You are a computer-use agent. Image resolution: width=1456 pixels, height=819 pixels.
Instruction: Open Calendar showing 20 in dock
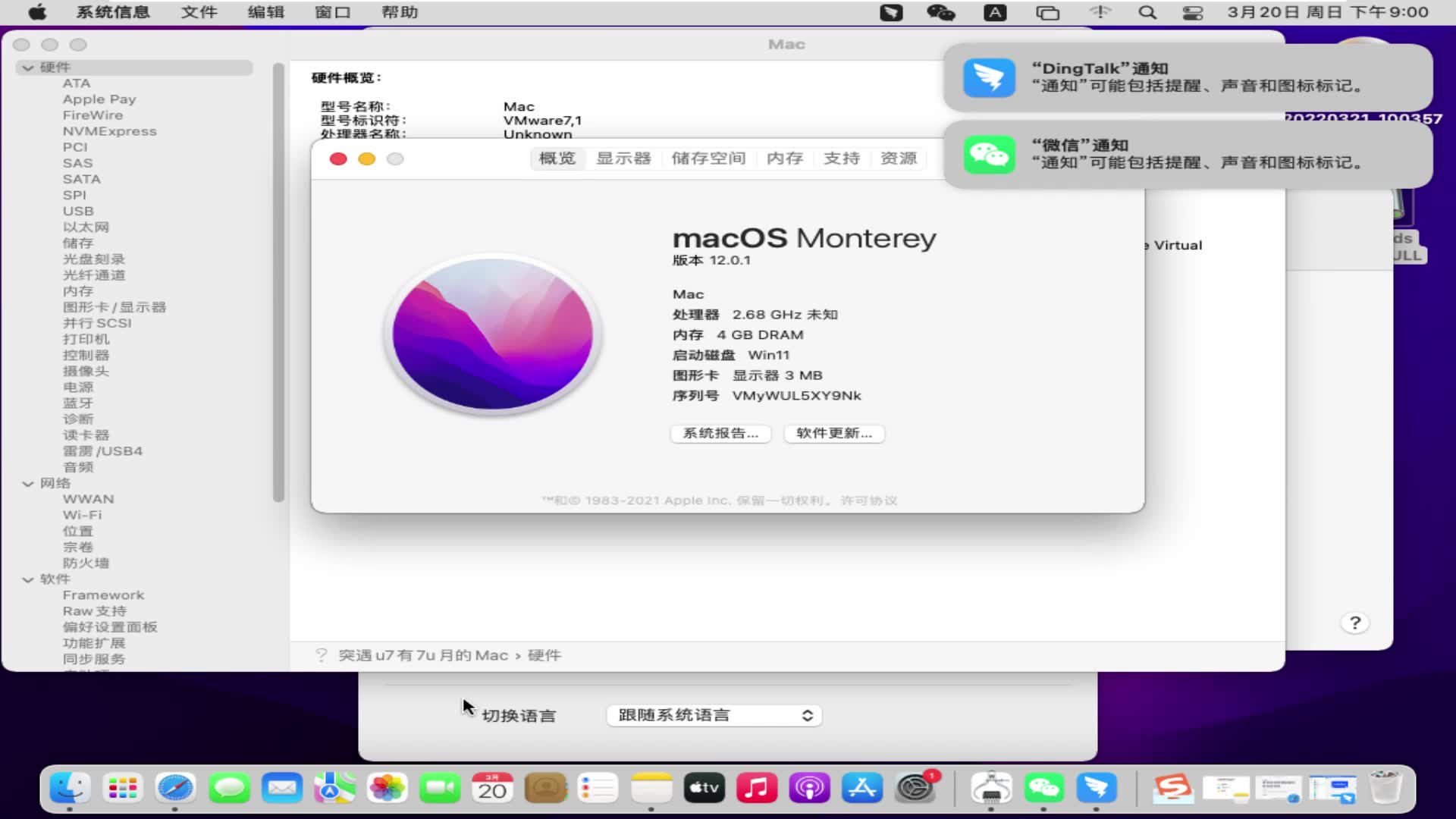tap(492, 789)
